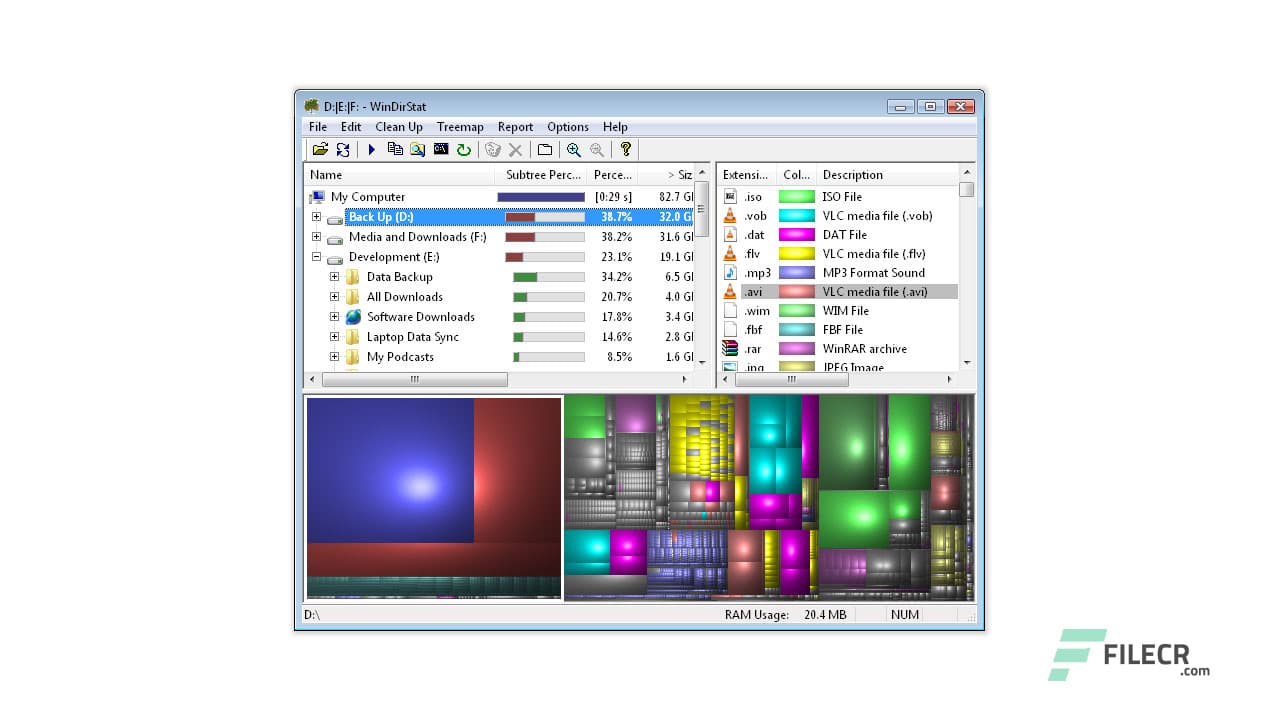This screenshot has width=1280, height=720.
Task: Open the Treemap menu
Action: pos(460,127)
